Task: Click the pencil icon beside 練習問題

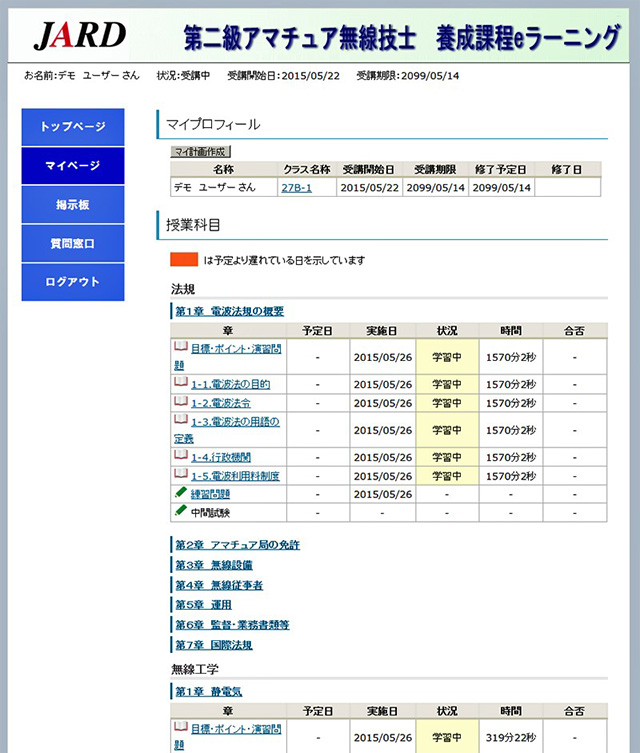Action: (181, 493)
